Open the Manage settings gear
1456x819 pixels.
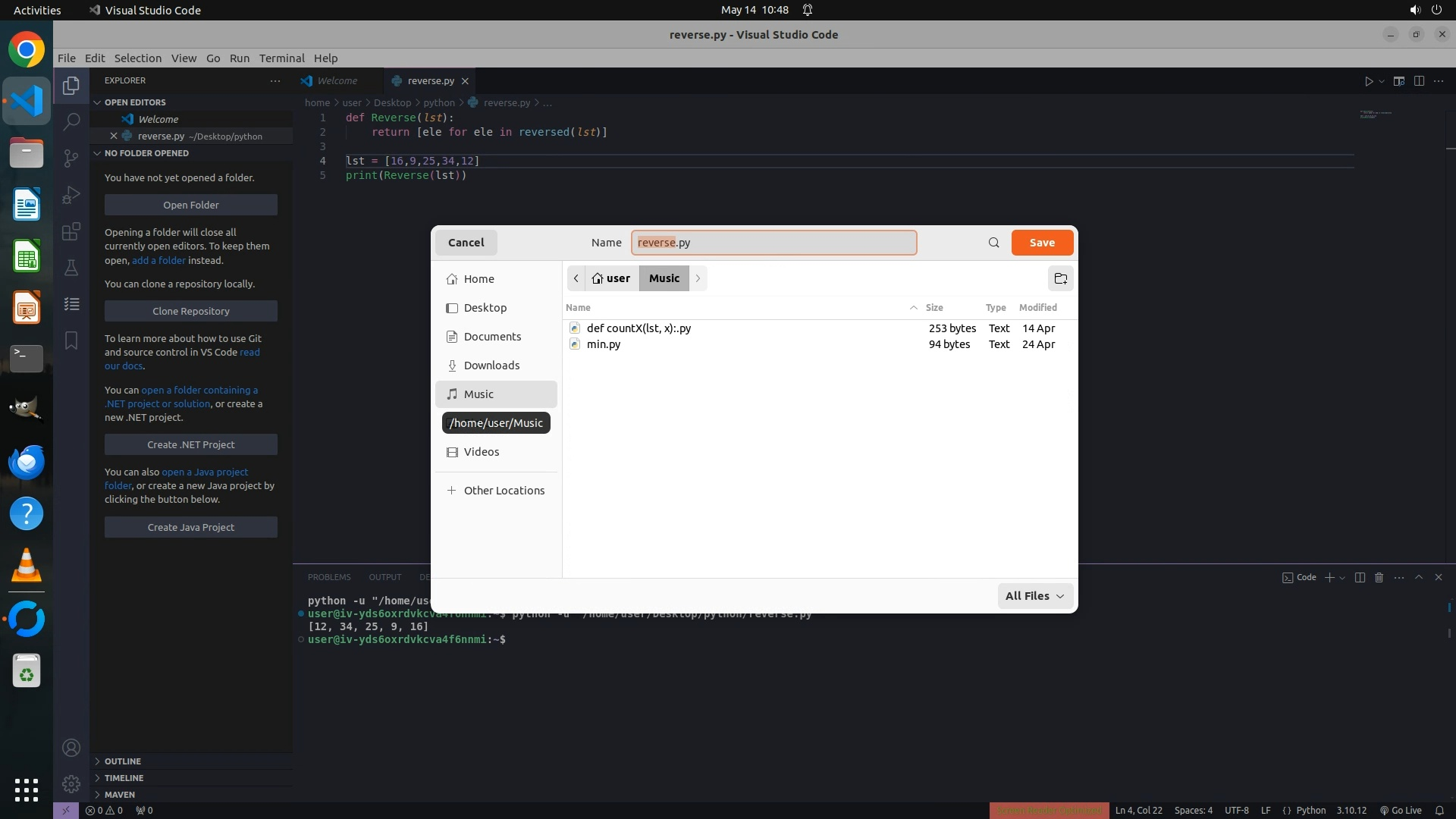(x=71, y=784)
